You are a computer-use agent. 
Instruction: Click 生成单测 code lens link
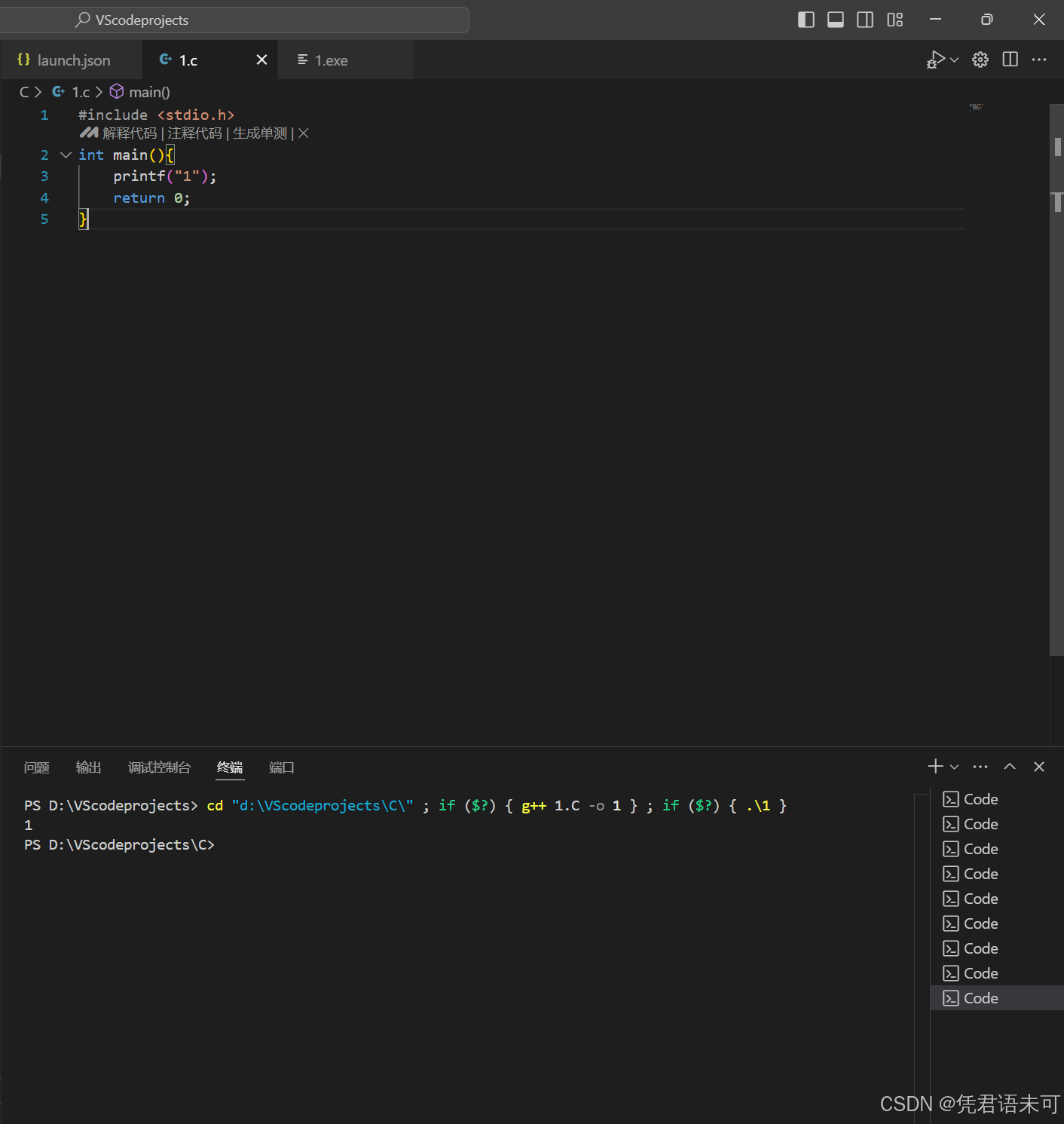[260, 133]
